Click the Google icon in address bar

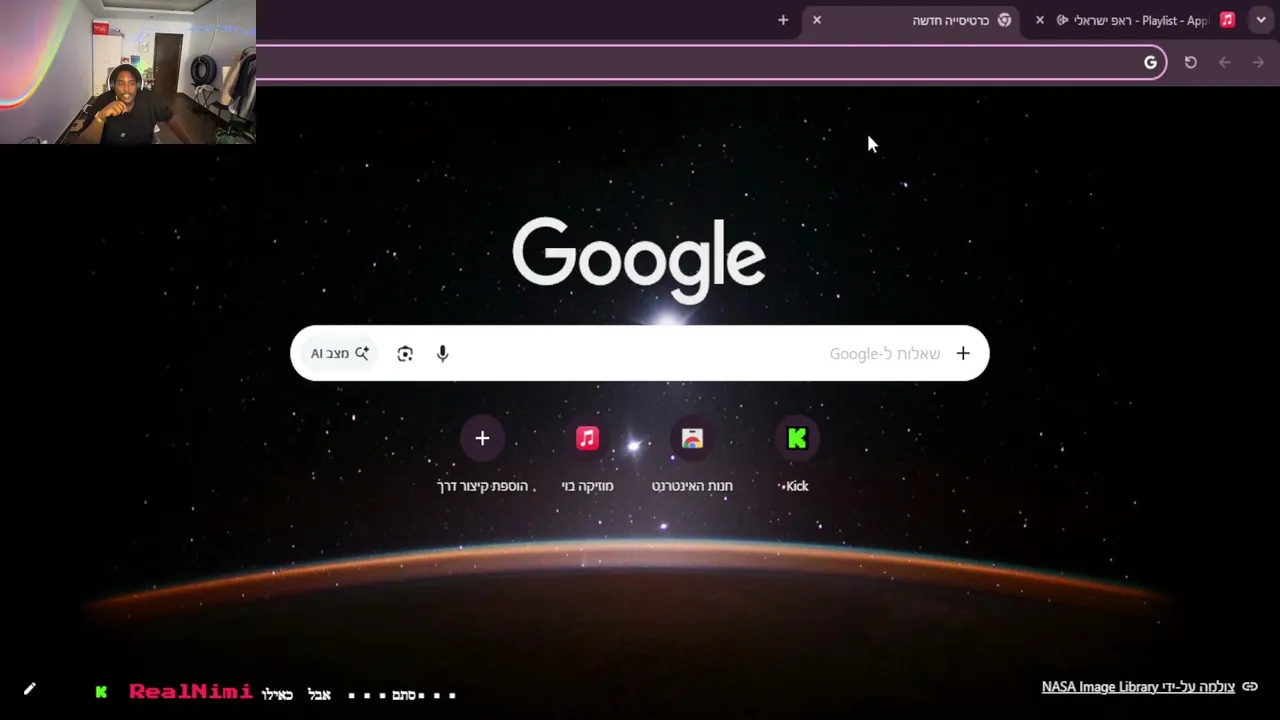(1150, 63)
